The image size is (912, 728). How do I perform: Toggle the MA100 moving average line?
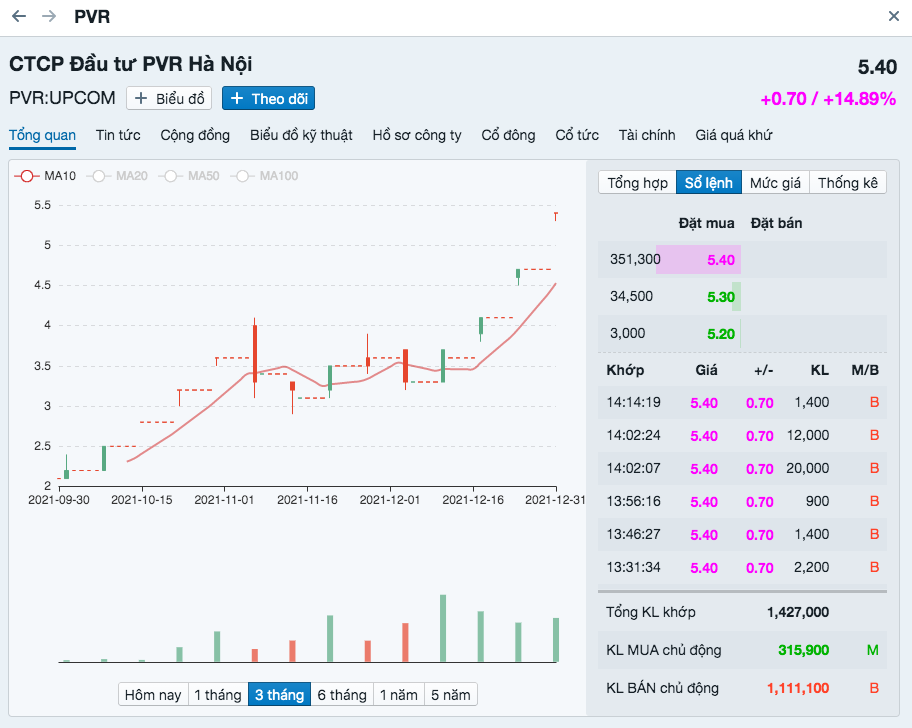[265, 176]
